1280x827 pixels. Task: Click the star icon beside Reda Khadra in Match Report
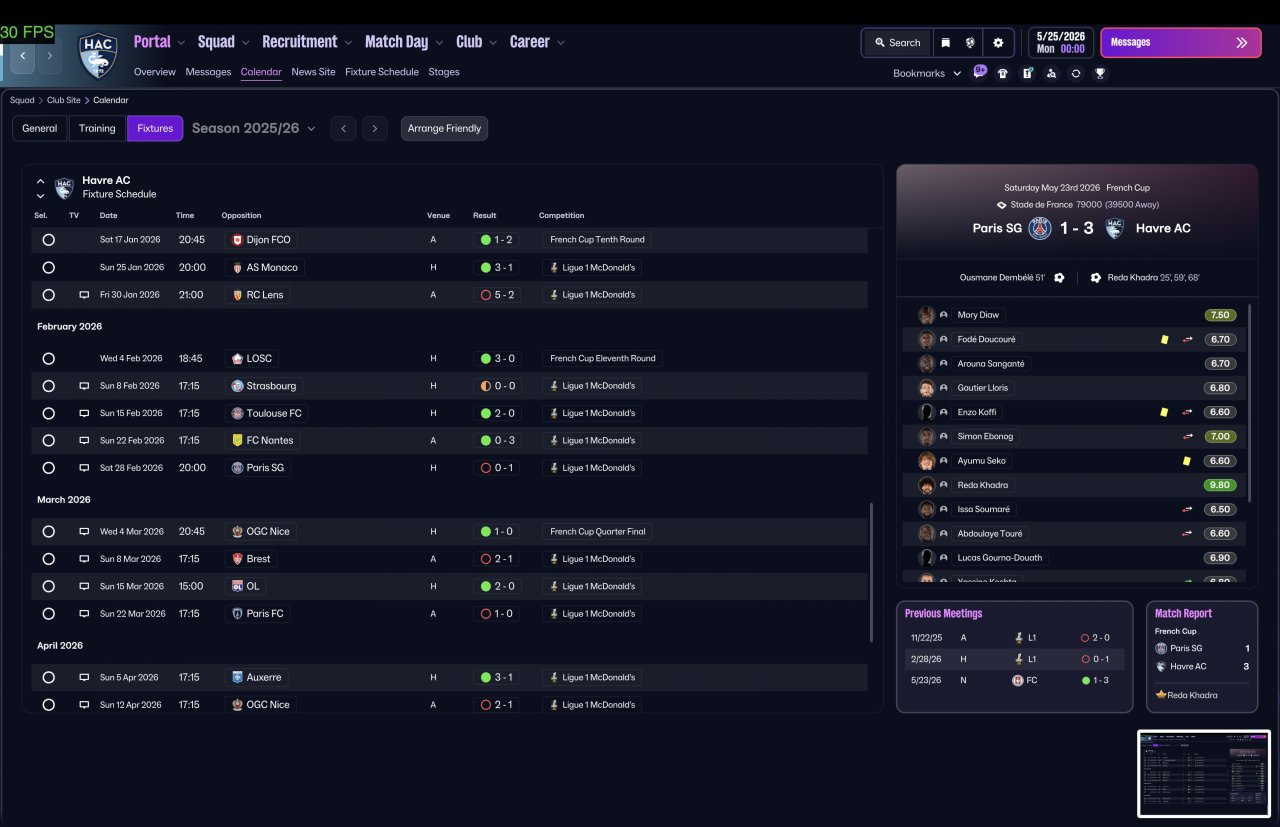point(1161,694)
